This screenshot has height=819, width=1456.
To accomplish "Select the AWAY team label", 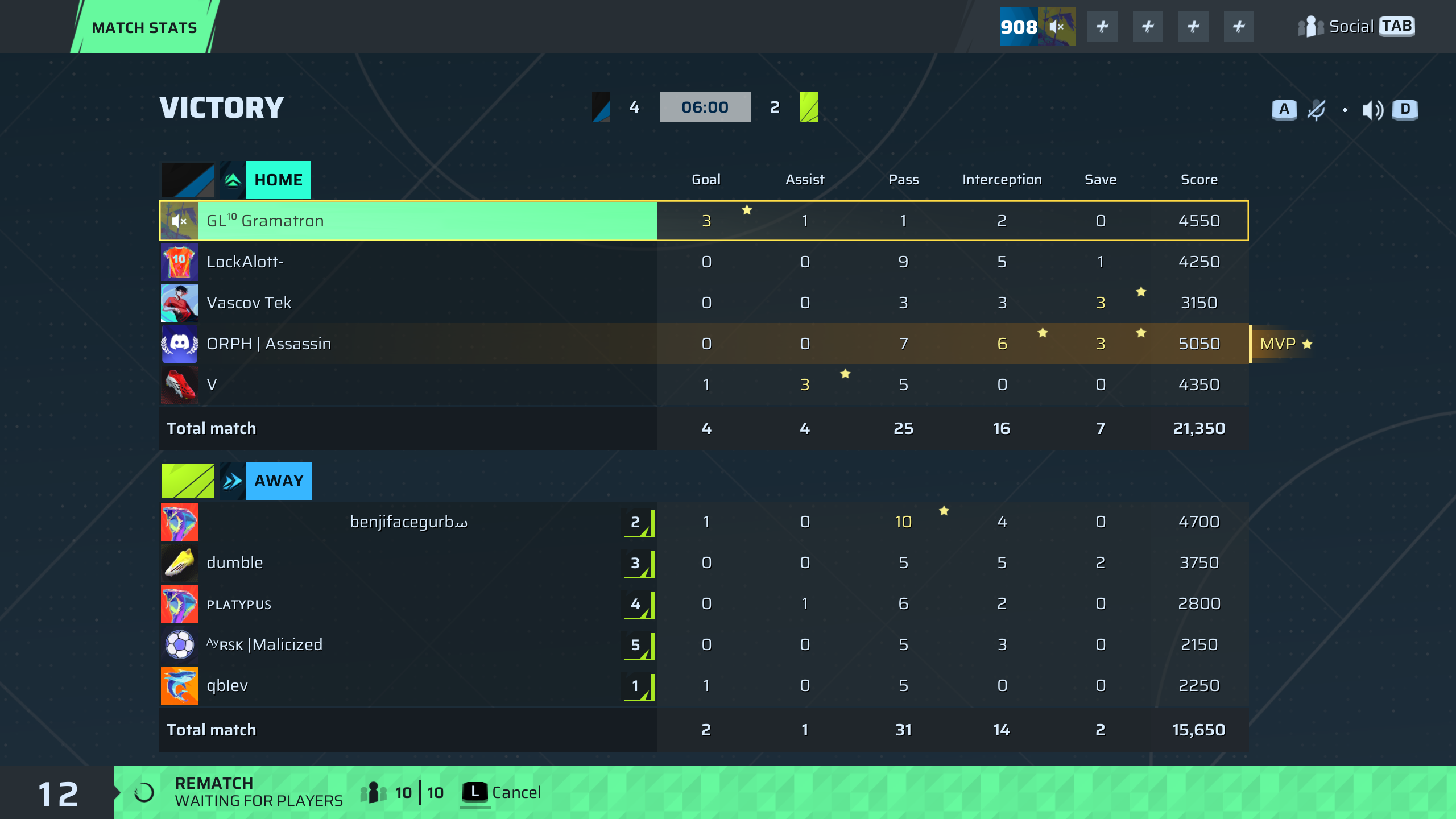I will [x=279, y=481].
